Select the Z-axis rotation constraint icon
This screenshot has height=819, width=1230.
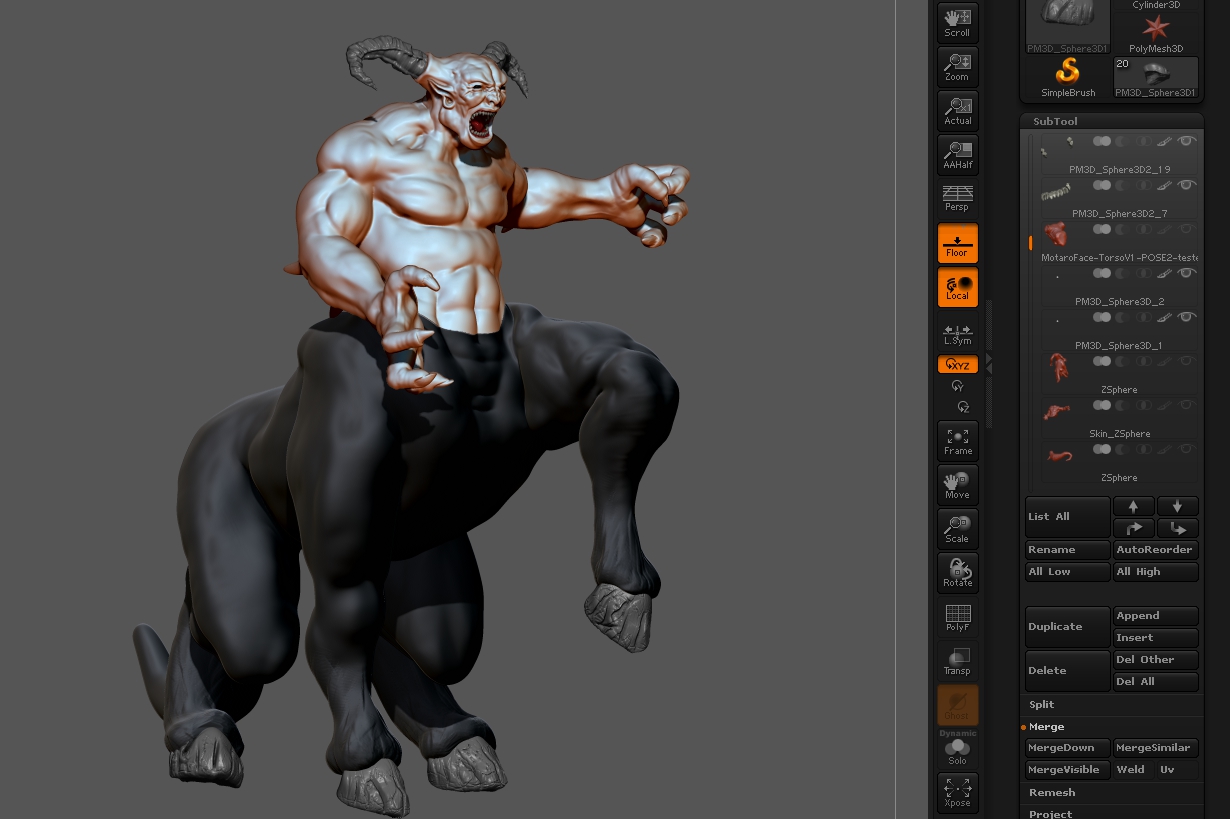[963, 407]
